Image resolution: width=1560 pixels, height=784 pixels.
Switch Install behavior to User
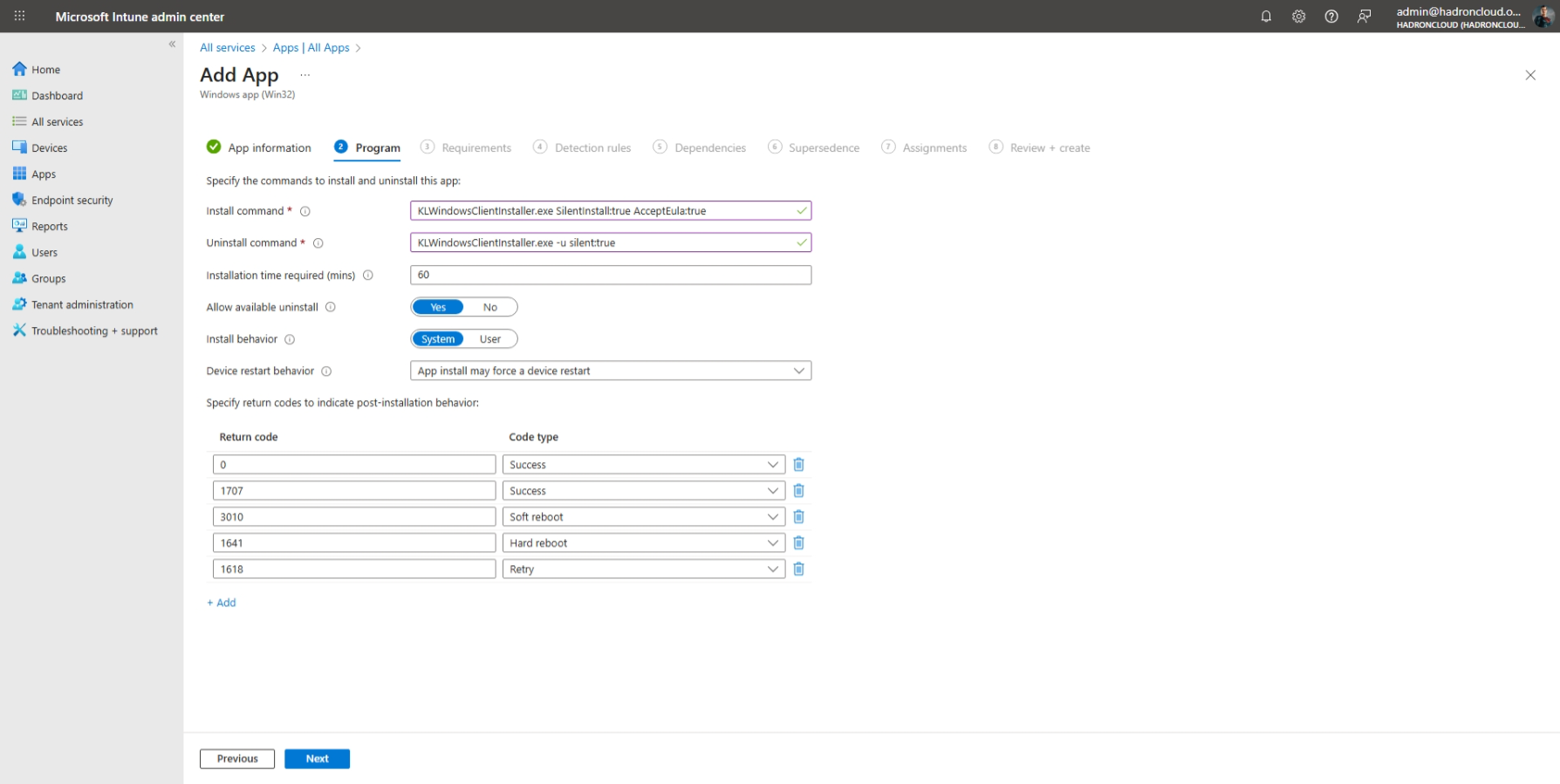(x=490, y=339)
